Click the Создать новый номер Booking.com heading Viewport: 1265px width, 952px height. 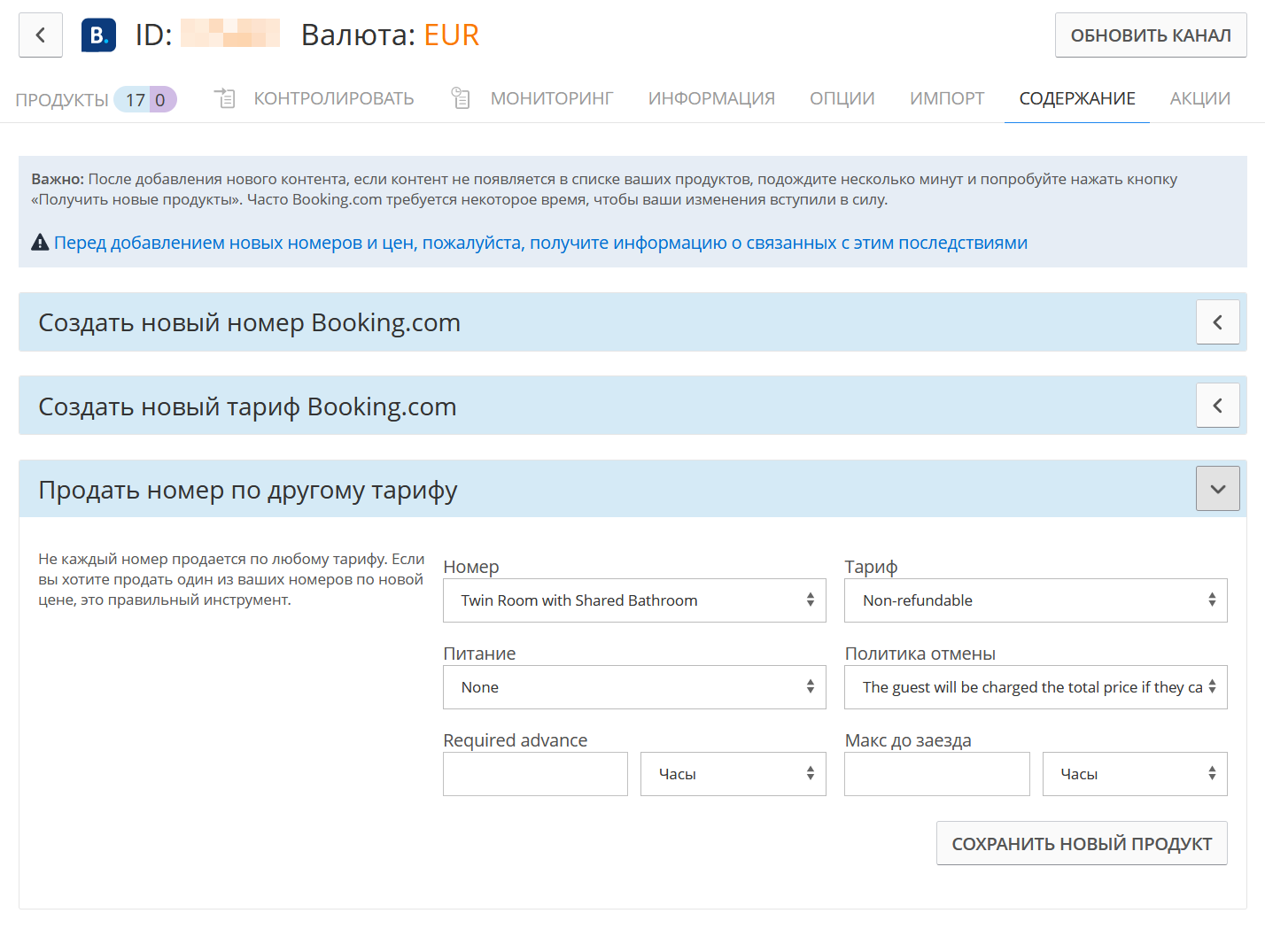249,322
